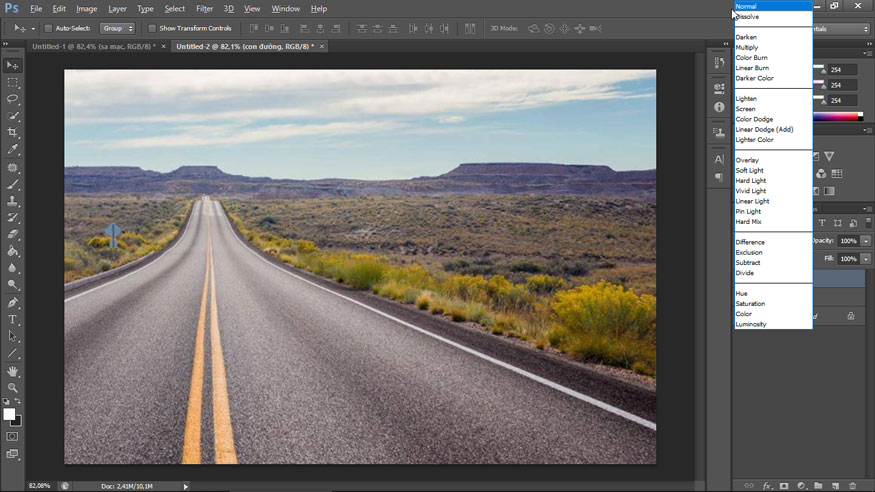Select the Zoom tool
This screenshot has height=492, width=875.
12,388
